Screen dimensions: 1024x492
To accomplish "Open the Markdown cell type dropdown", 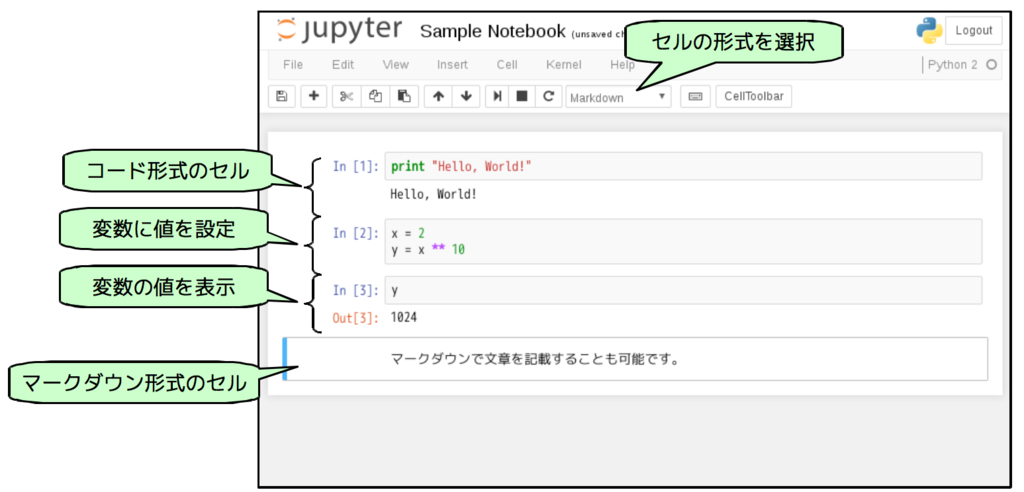I will (x=618, y=97).
